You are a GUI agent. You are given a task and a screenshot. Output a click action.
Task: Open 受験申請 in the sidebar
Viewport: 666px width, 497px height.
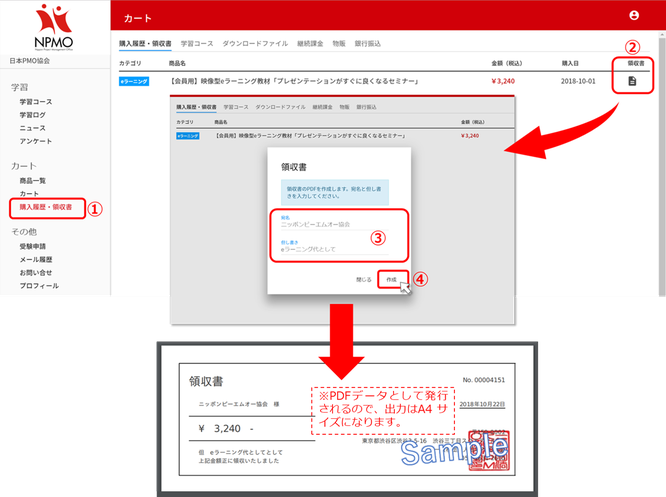click(32, 246)
